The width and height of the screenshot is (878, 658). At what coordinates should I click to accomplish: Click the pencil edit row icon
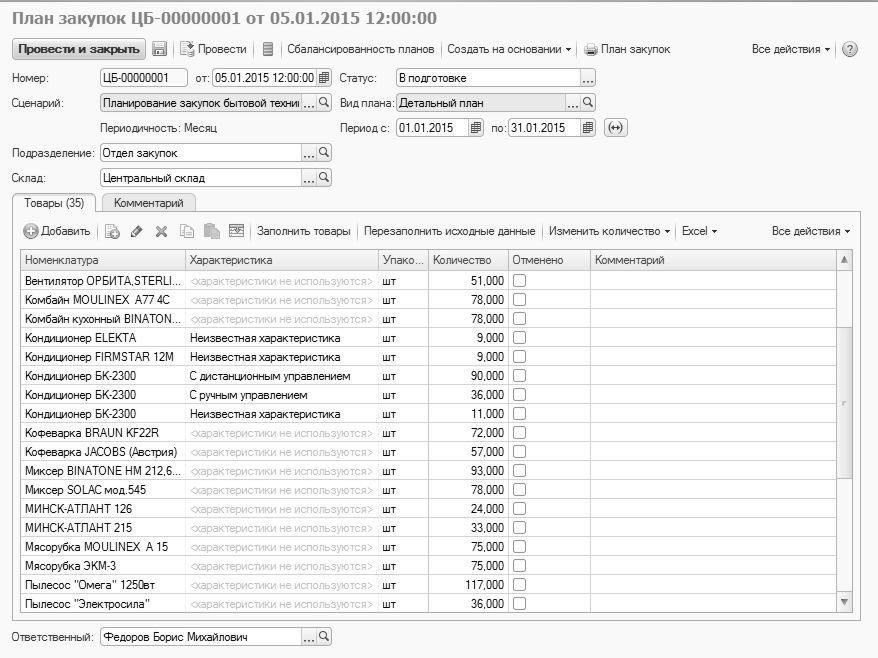[x=137, y=231]
